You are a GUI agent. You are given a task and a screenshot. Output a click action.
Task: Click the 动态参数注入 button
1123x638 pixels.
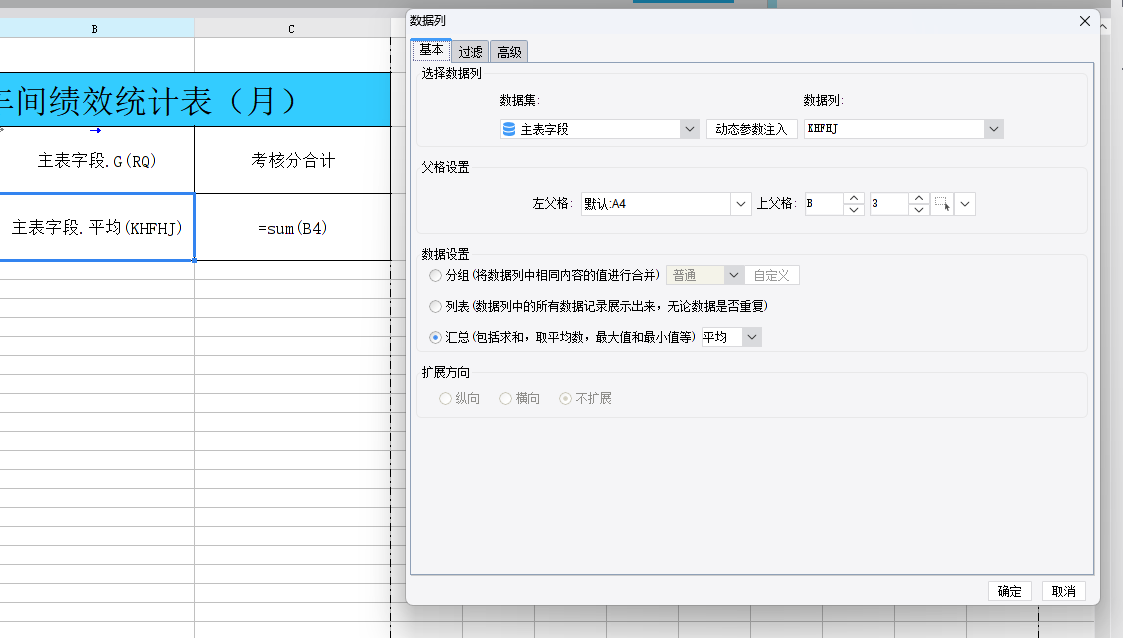[751, 129]
